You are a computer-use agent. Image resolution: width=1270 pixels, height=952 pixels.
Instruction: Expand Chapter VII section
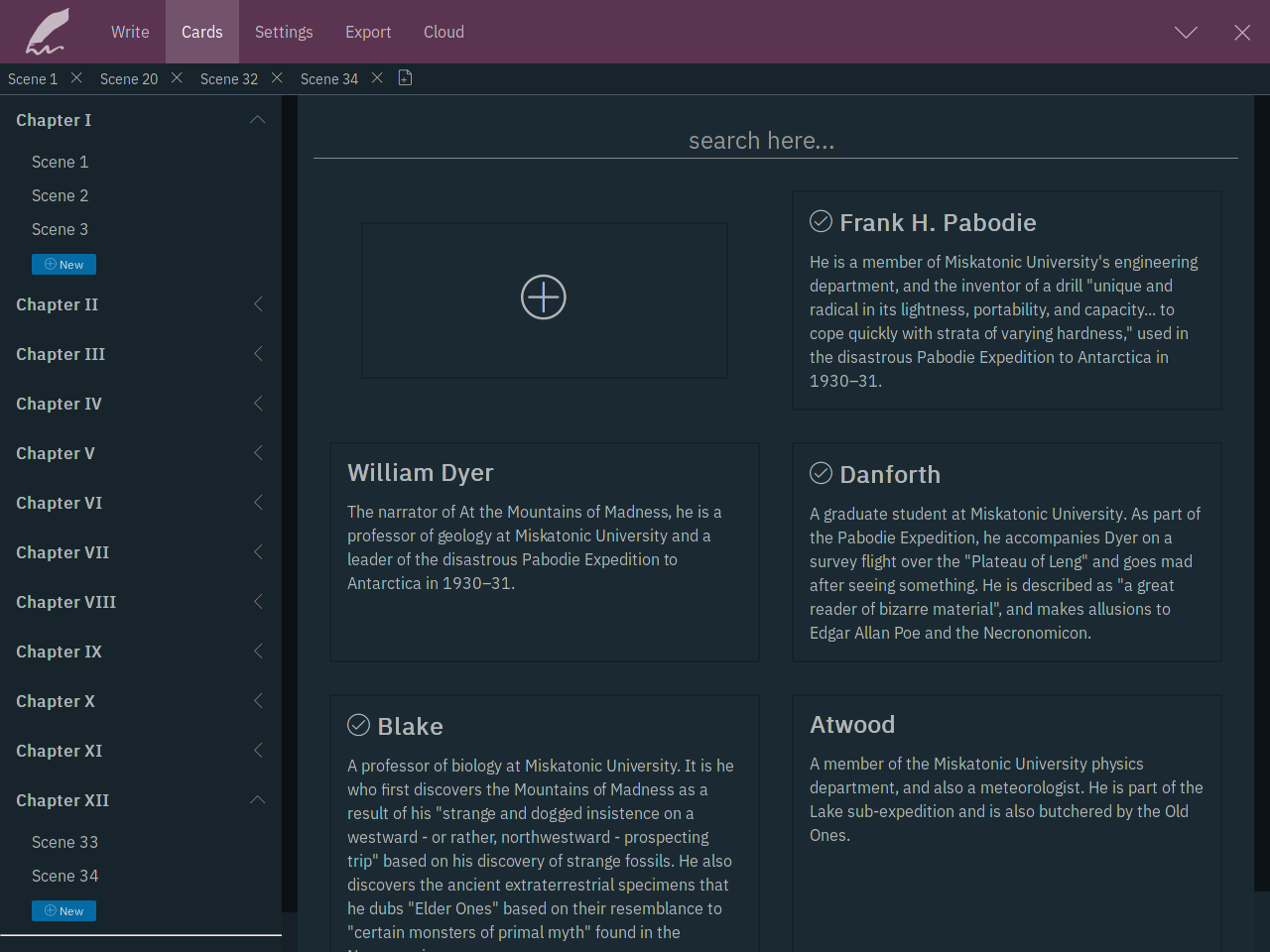(258, 552)
